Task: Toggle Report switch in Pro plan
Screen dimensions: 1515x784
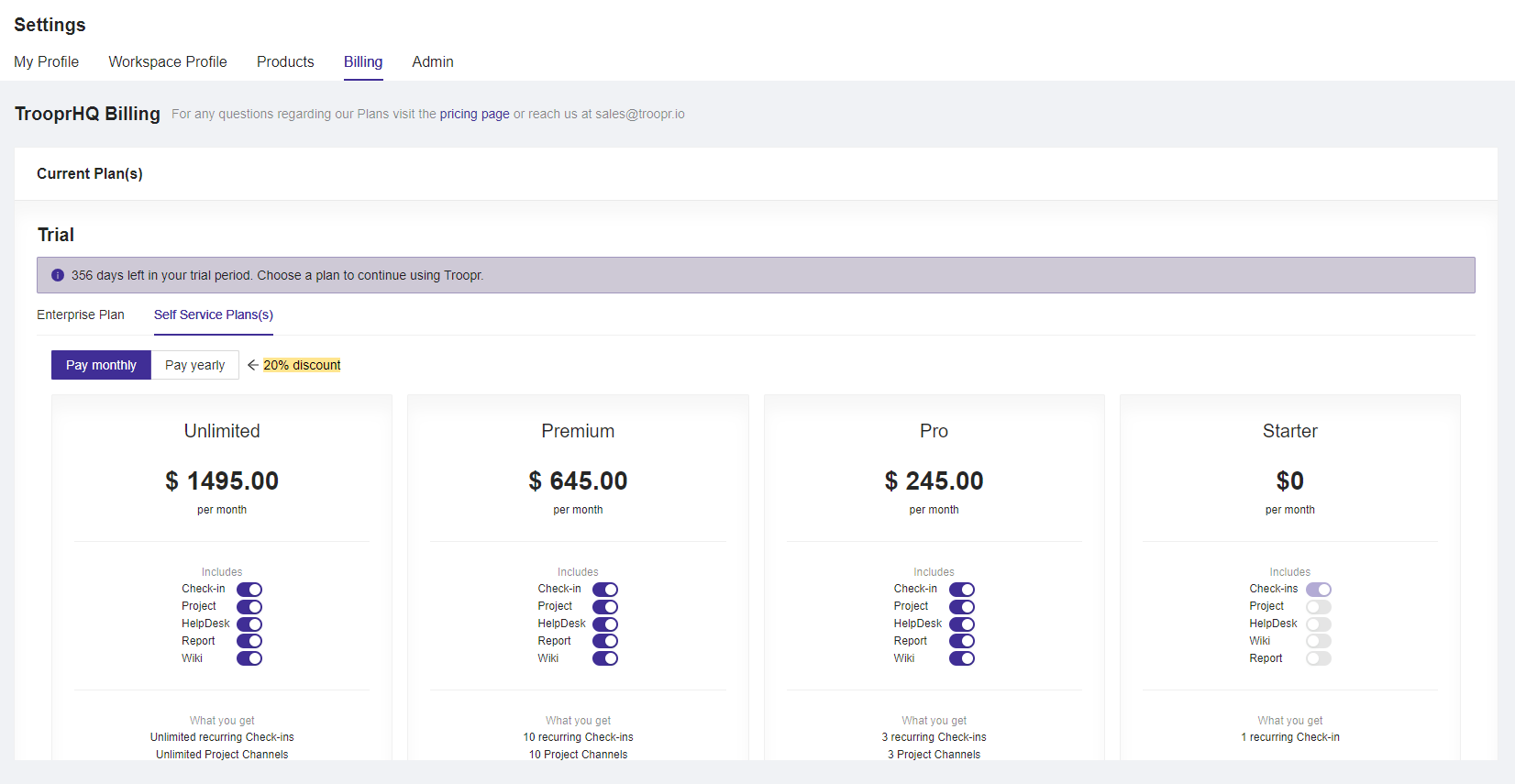Action: coord(962,641)
